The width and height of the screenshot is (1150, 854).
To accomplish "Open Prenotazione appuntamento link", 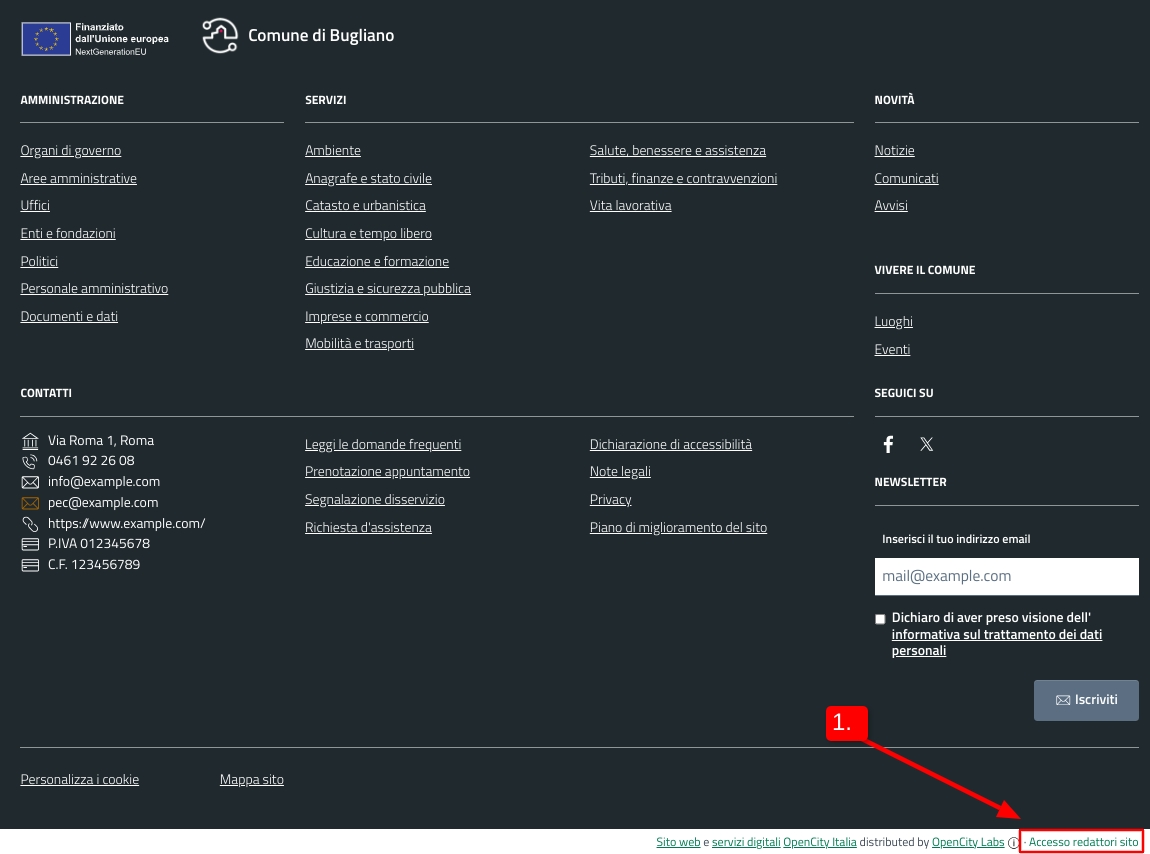I will point(387,472).
